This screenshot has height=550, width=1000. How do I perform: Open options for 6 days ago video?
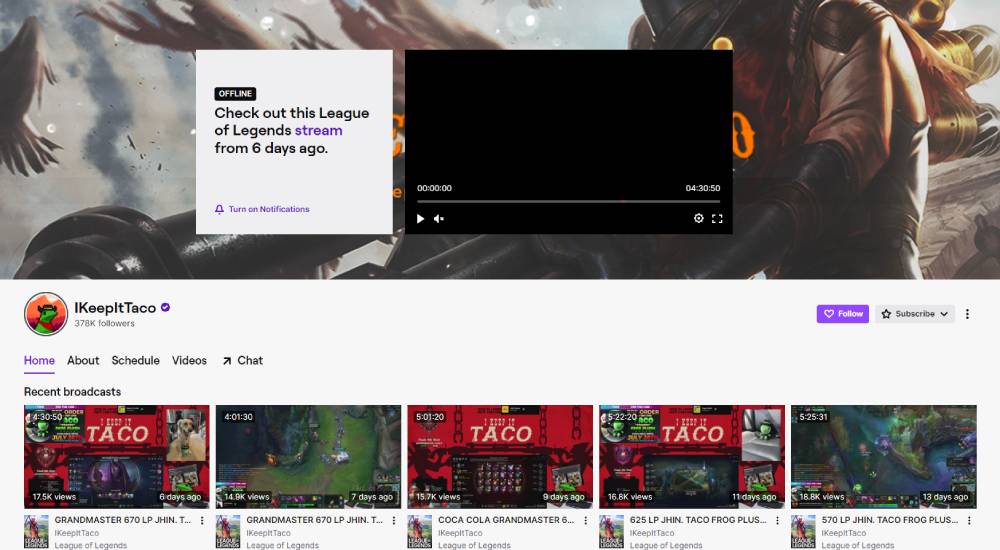(202, 521)
